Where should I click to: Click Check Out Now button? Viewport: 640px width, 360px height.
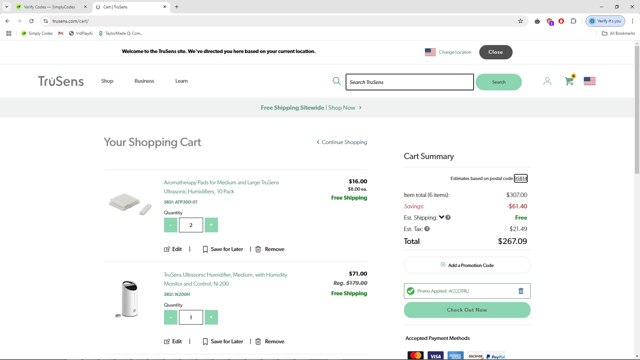point(467,310)
